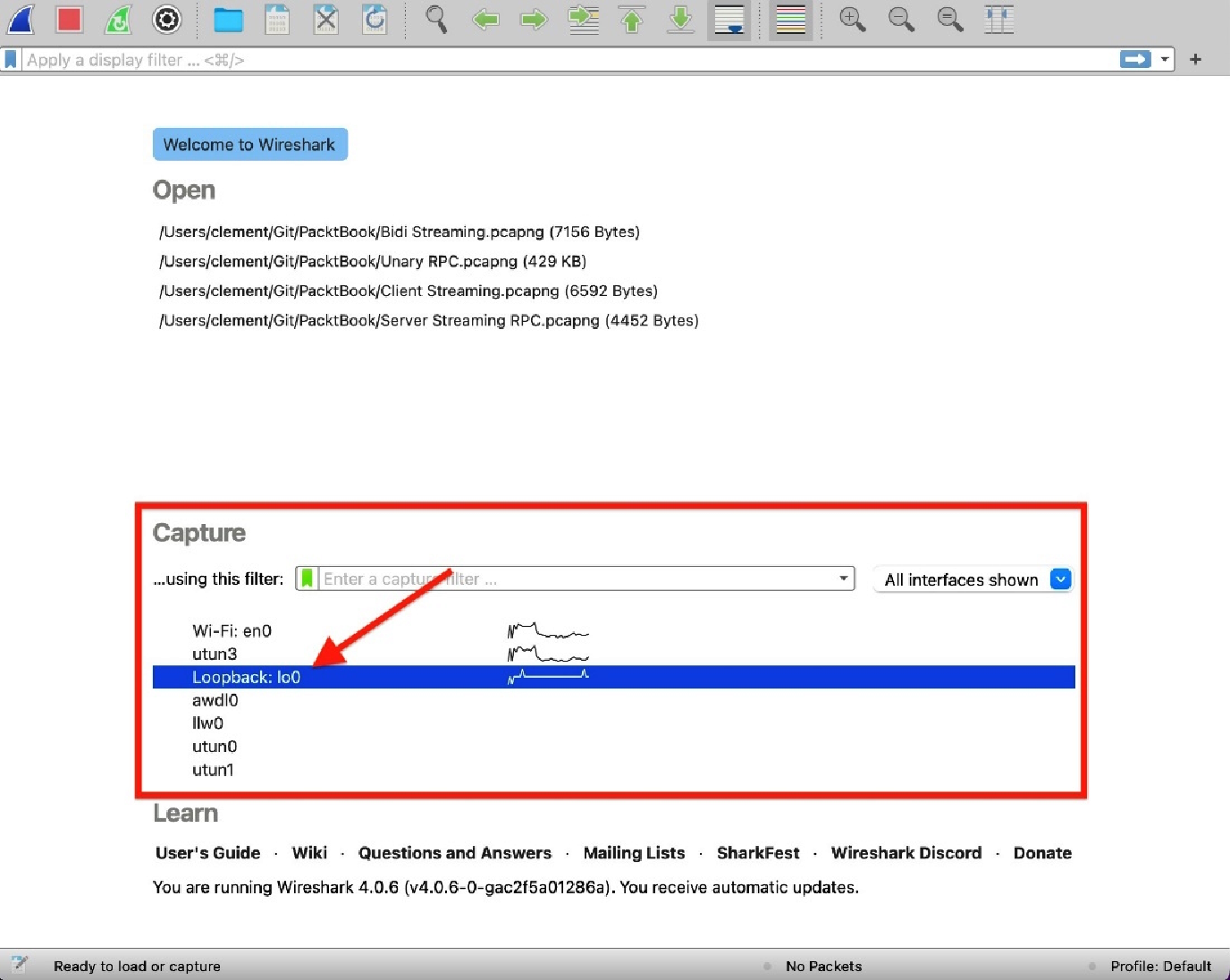The width and height of the screenshot is (1230, 980).
Task: Open the Wireshark Discord link
Action: [906, 853]
